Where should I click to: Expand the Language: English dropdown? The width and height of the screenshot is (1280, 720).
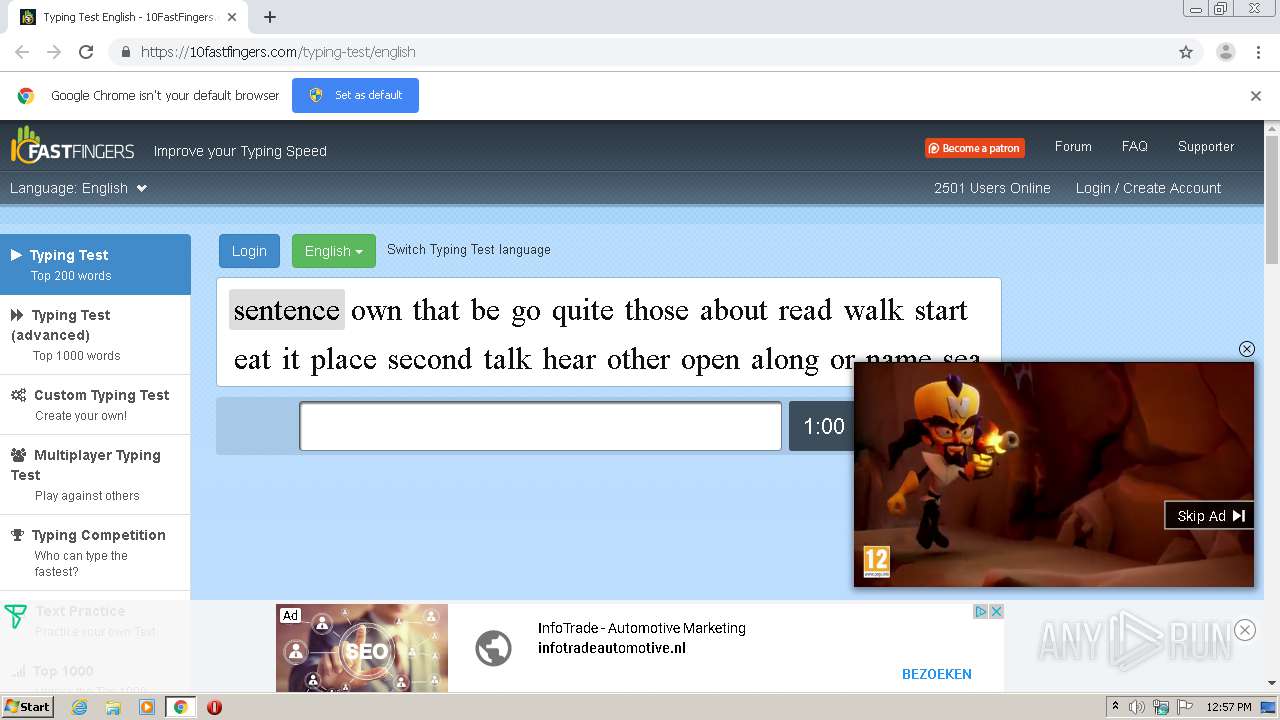tap(79, 188)
